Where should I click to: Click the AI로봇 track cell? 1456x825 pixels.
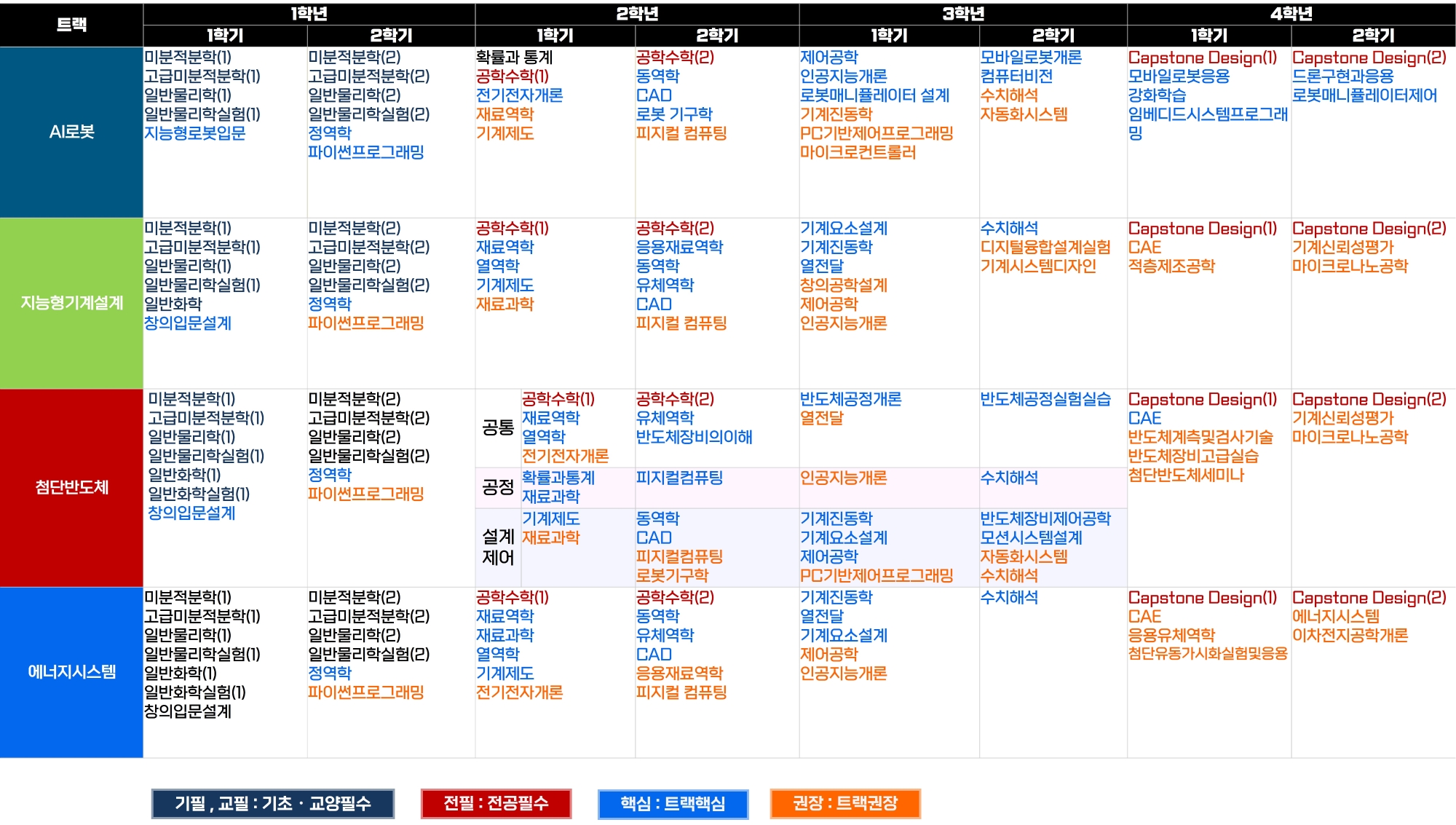(x=71, y=132)
